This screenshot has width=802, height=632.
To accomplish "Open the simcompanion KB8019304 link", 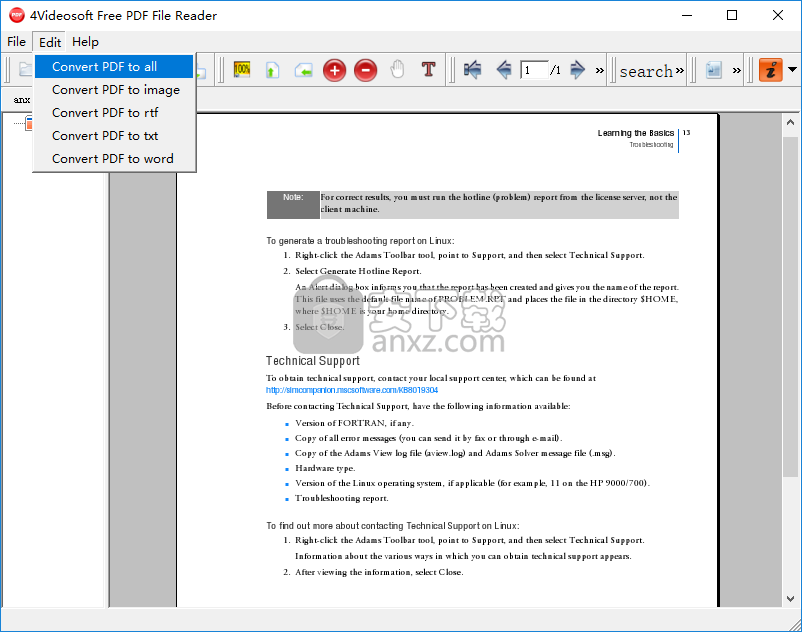I will [352, 390].
